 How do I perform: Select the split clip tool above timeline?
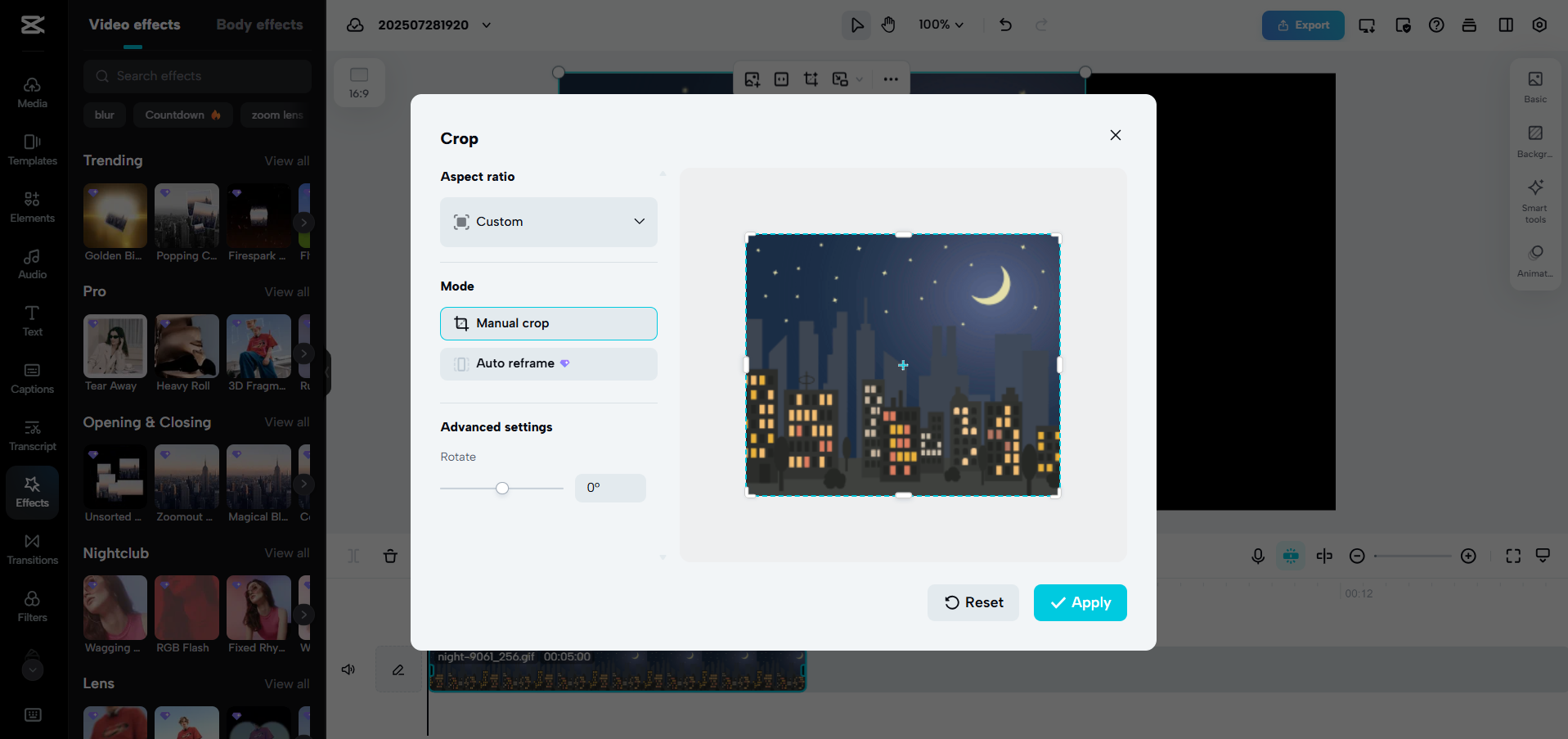[x=353, y=556]
